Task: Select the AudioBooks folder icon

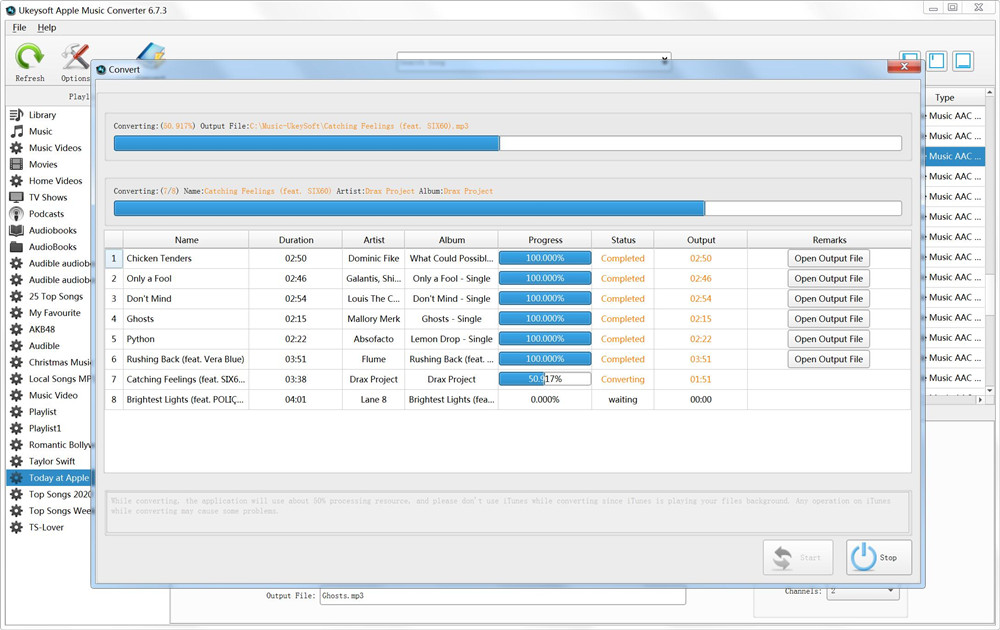Action: [x=17, y=247]
